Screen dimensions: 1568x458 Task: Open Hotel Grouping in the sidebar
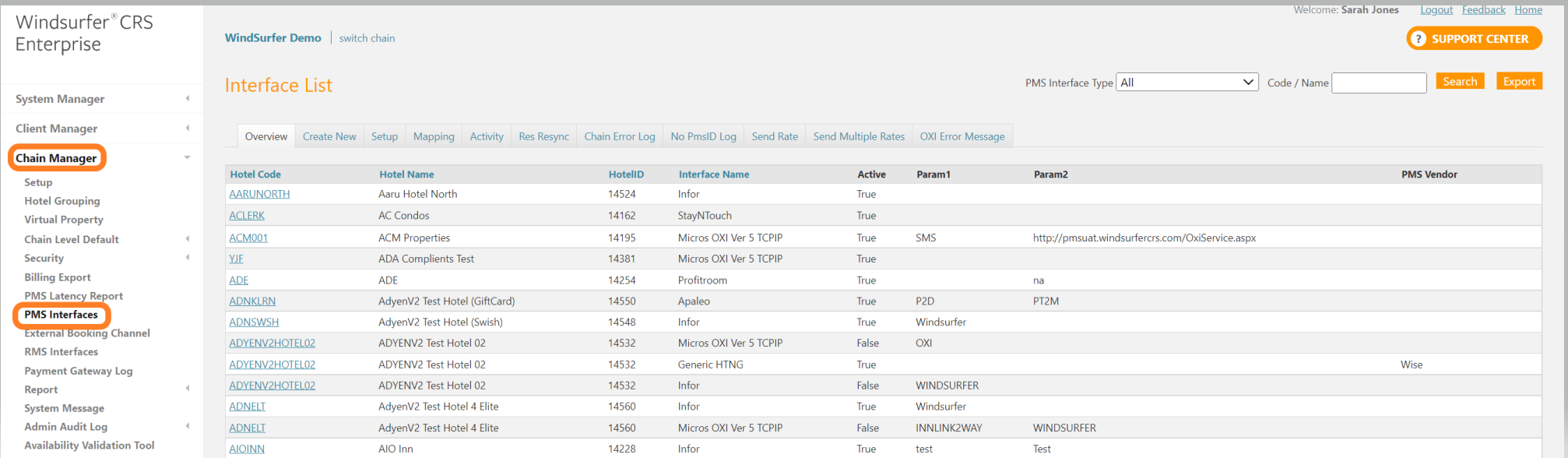62,201
